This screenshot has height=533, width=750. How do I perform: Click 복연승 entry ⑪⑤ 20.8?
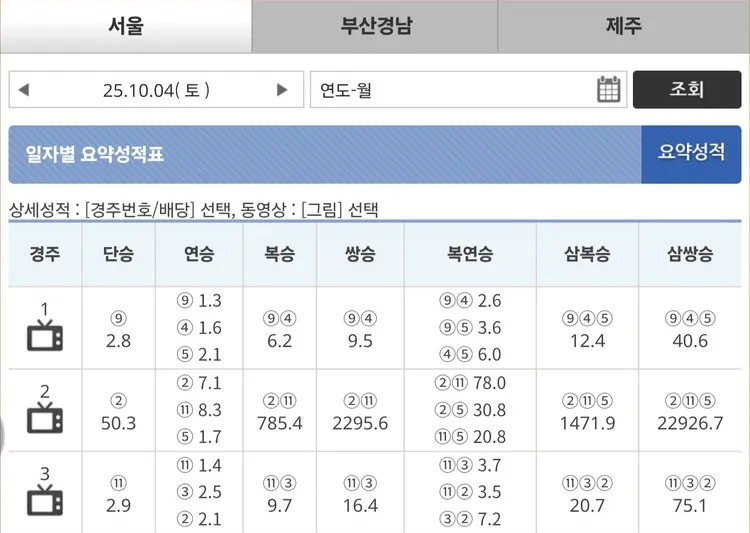(470, 436)
